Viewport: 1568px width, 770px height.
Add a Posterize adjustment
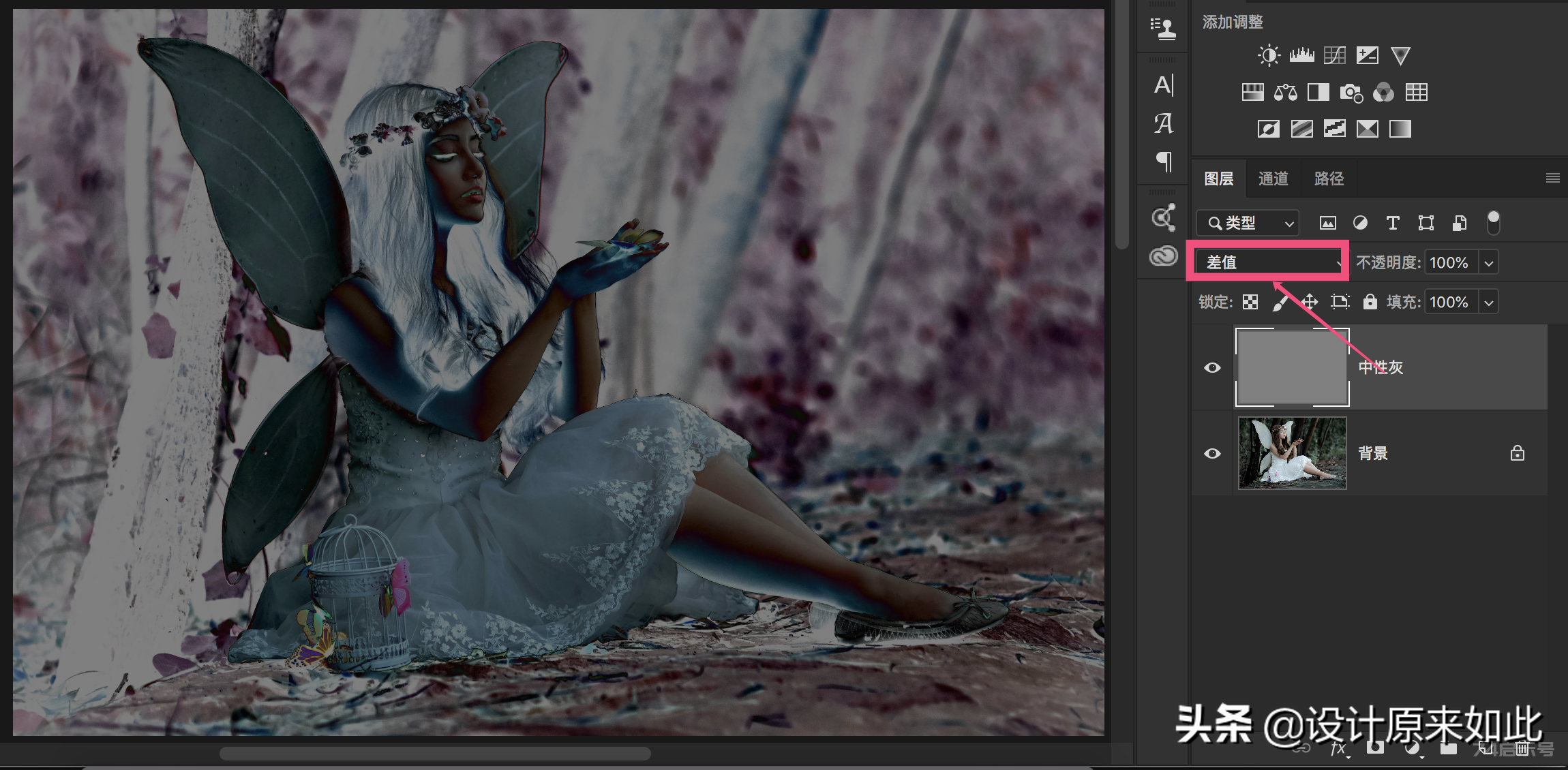click(x=1302, y=129)
